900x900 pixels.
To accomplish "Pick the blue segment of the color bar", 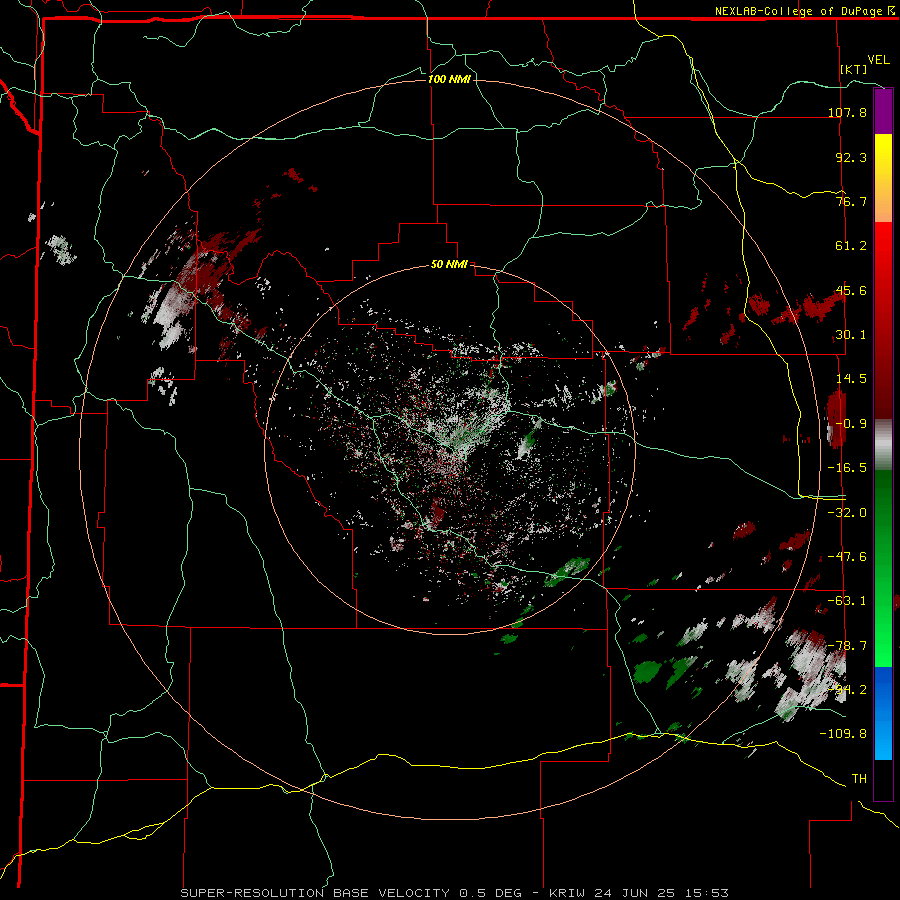I will click(x=883, y=713).
